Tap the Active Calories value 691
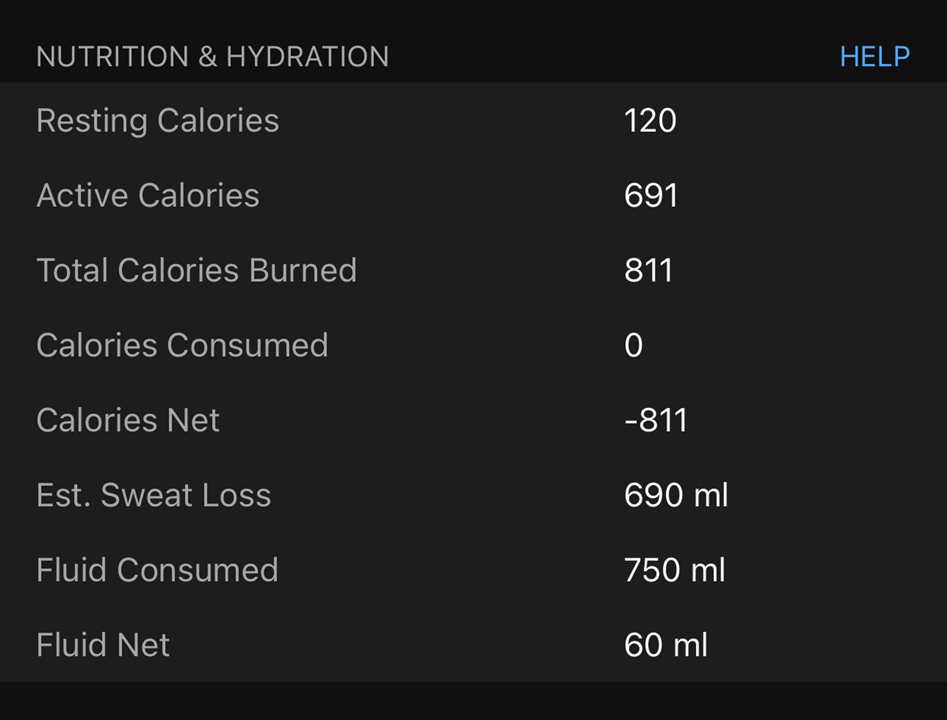 (651, 195)
